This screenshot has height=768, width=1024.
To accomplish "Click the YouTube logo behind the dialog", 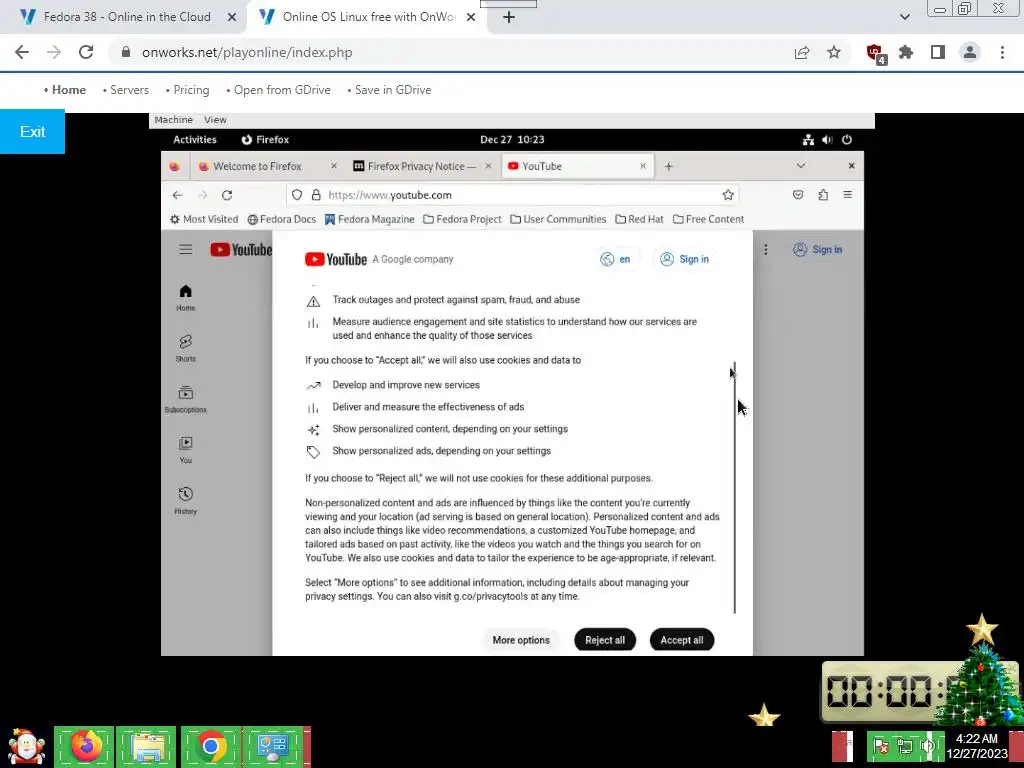I will 240,249.
